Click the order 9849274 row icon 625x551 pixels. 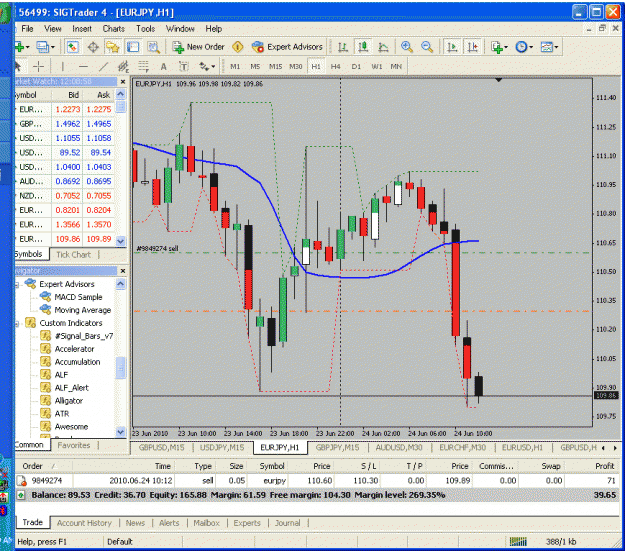21,481
